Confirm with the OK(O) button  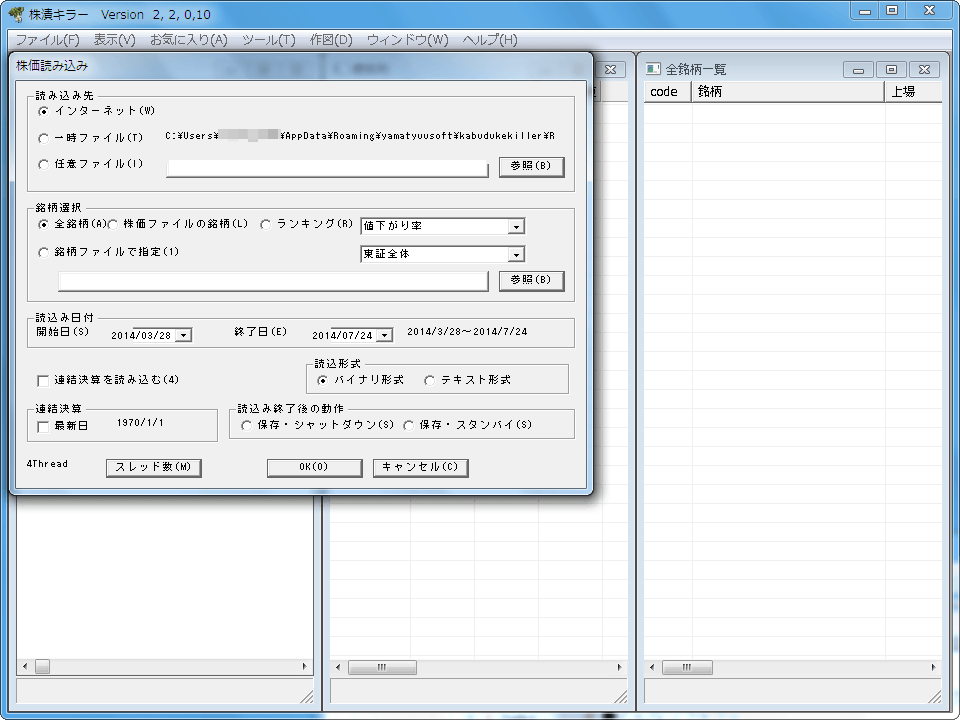[x=314, y=468]
